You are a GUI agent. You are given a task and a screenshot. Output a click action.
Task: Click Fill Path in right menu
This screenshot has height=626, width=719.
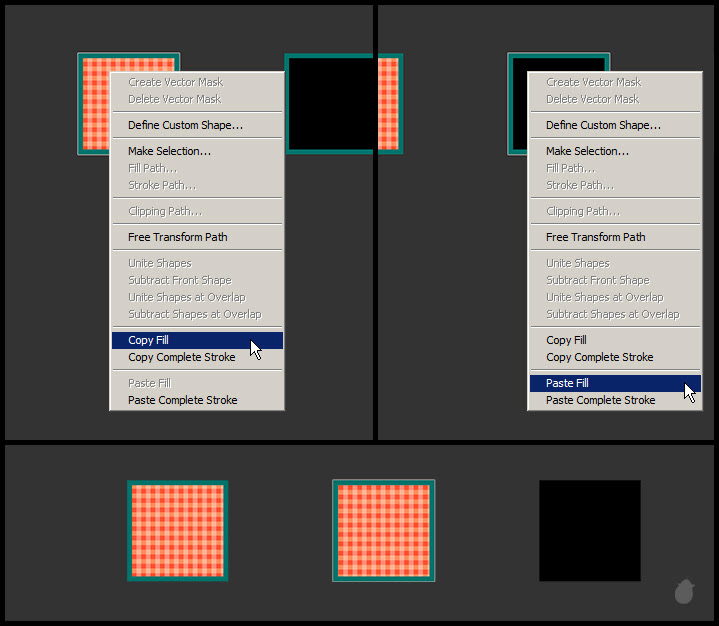tap(615, 168)
